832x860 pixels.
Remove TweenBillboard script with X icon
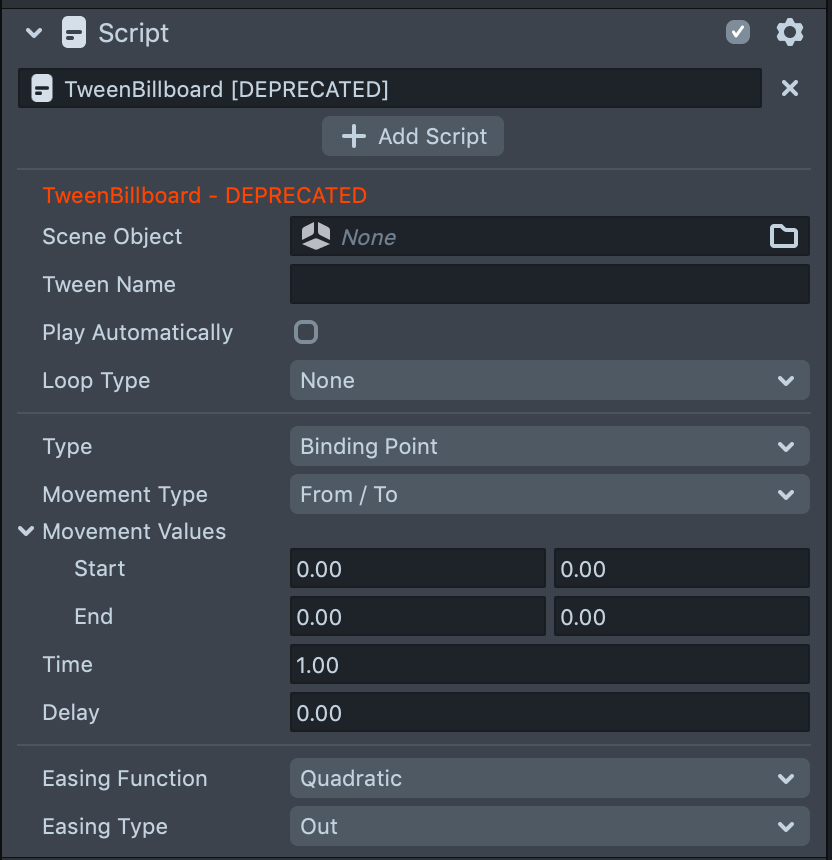(790, 88)
